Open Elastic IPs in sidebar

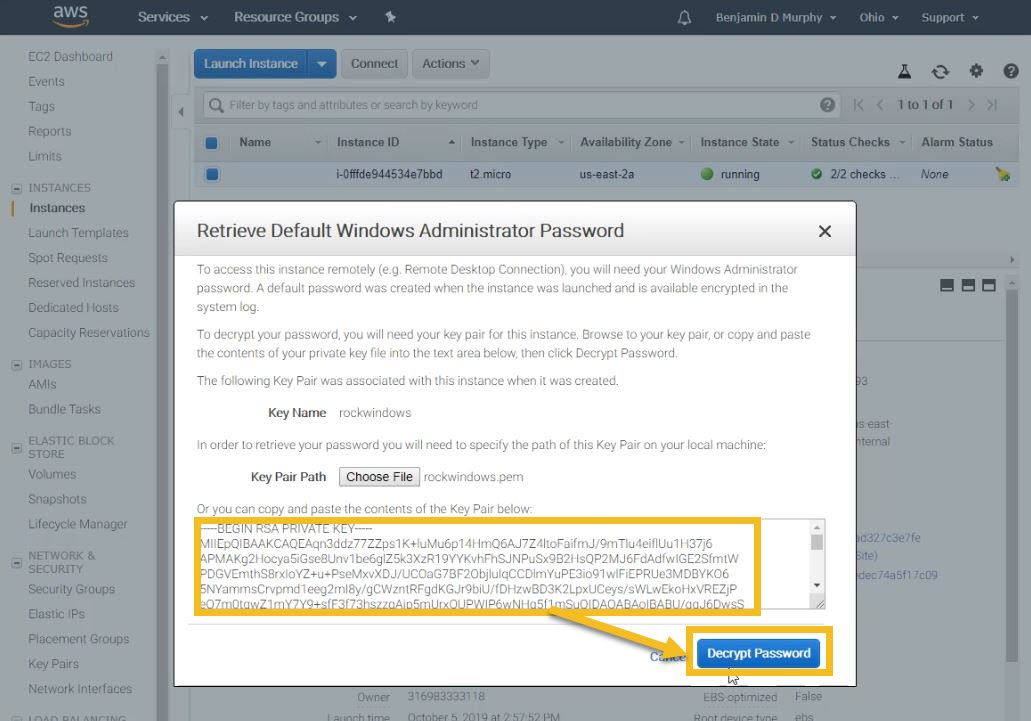57,614
